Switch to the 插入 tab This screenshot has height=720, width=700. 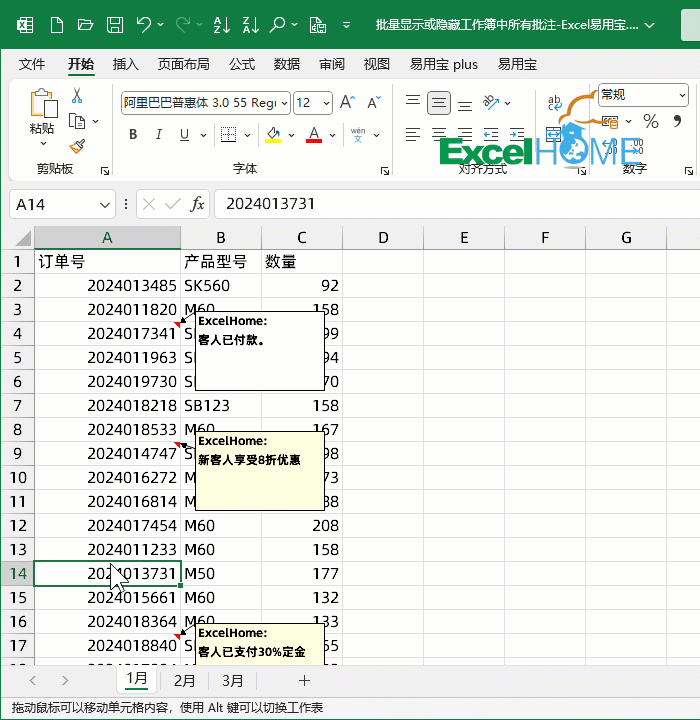[125, 64]
